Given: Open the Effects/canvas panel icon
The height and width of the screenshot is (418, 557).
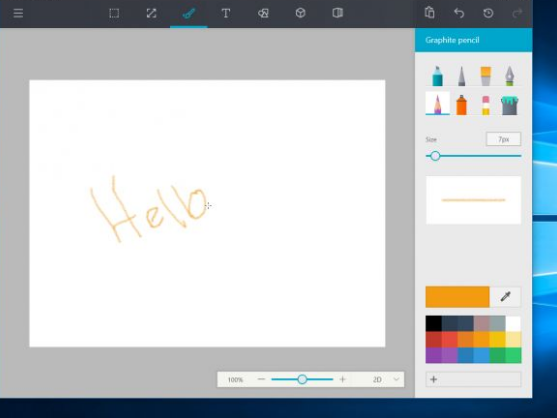Looking at the screenshot, I should tap(337, 13).
